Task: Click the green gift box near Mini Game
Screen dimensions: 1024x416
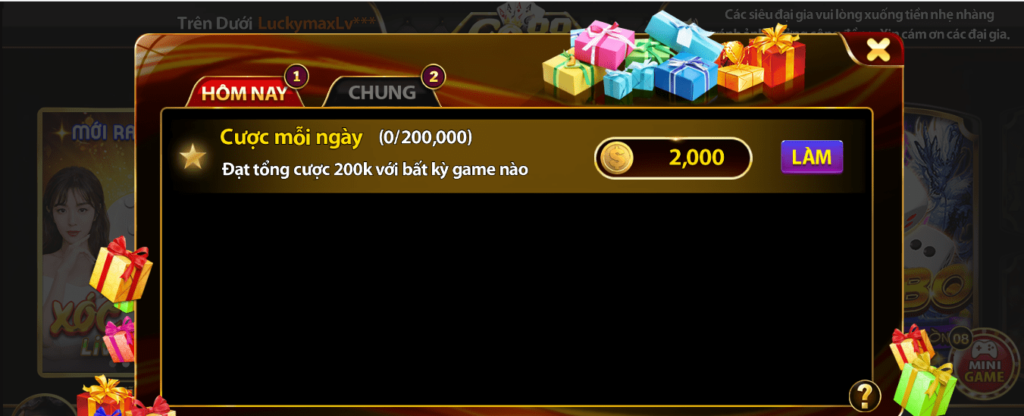Action: [924, 385]
